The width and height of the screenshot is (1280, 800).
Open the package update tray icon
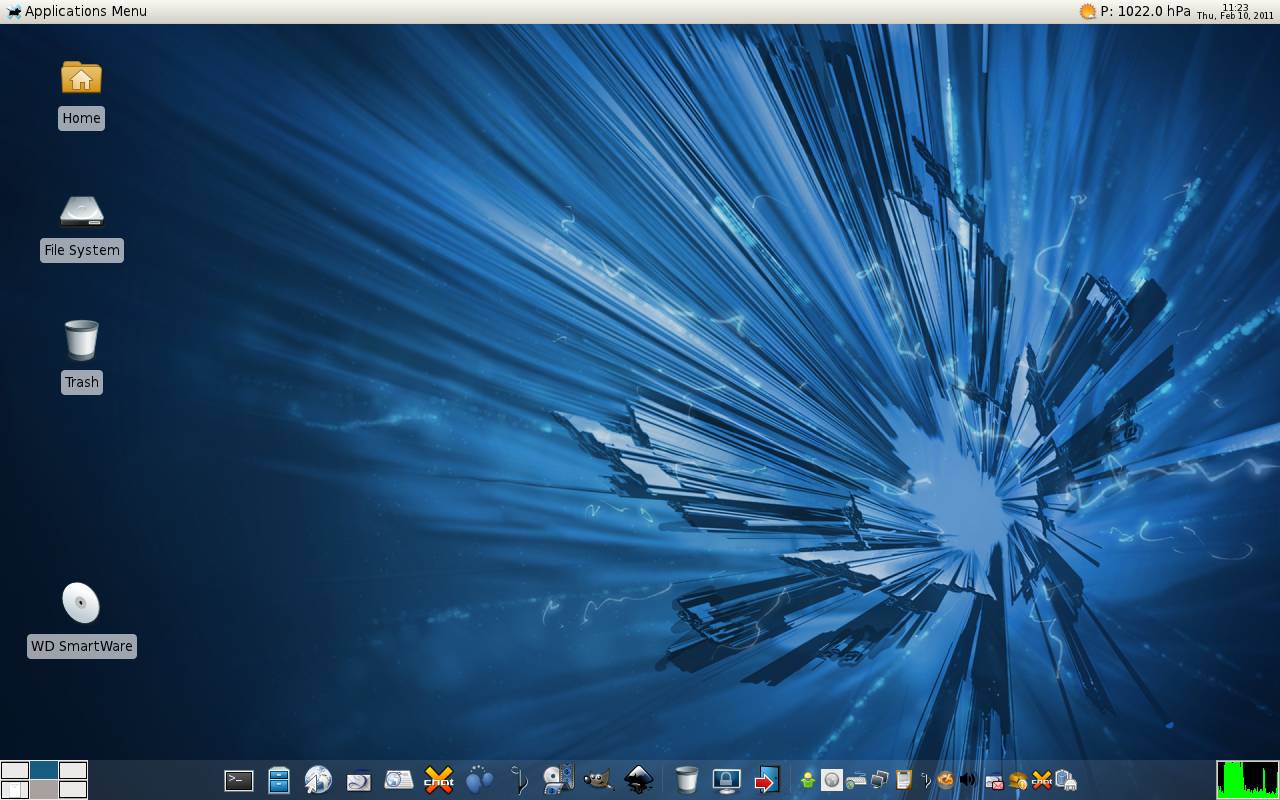coord(1018,780)
